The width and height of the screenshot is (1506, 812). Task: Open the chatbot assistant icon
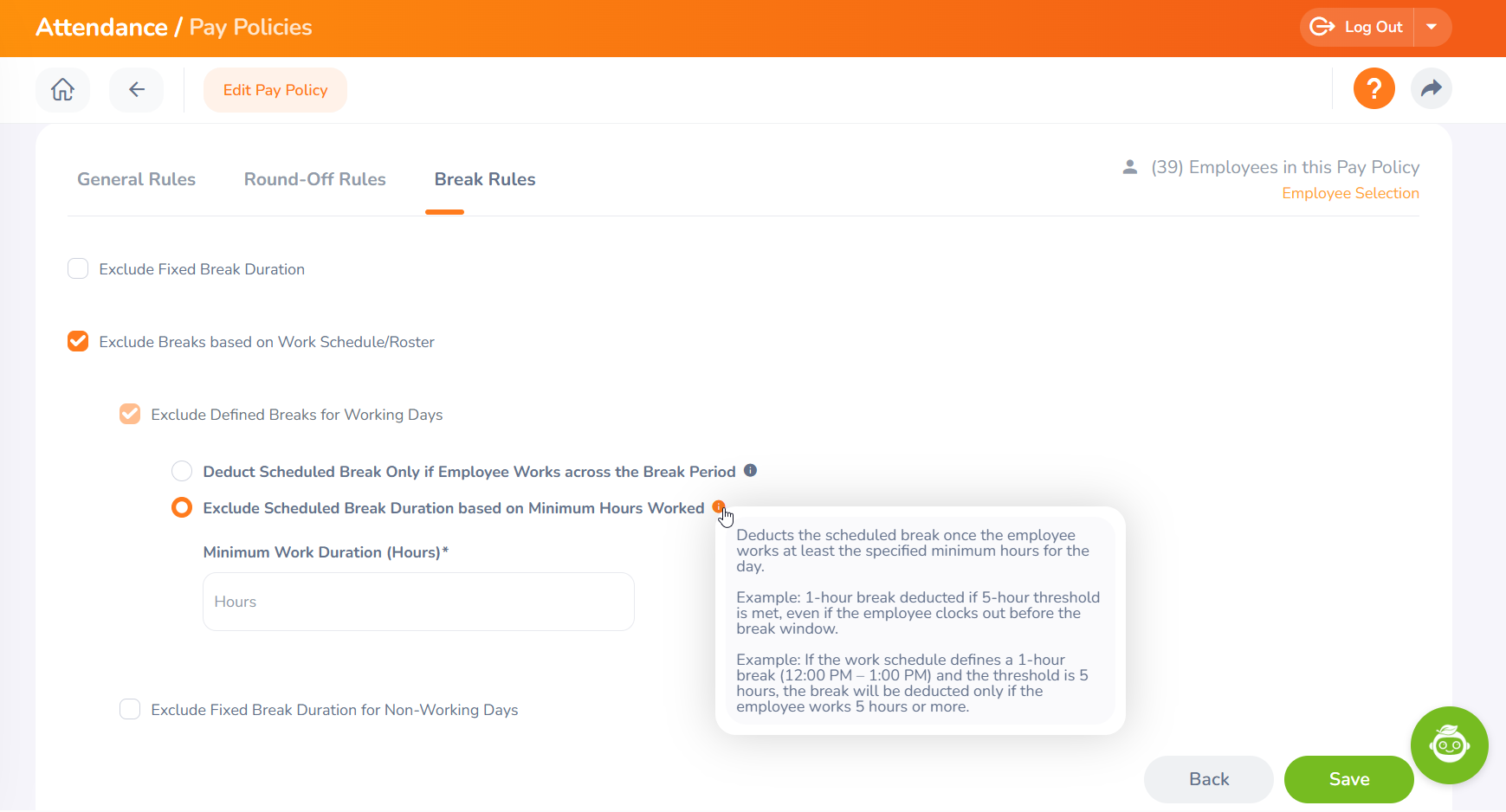coord(1449,744)
